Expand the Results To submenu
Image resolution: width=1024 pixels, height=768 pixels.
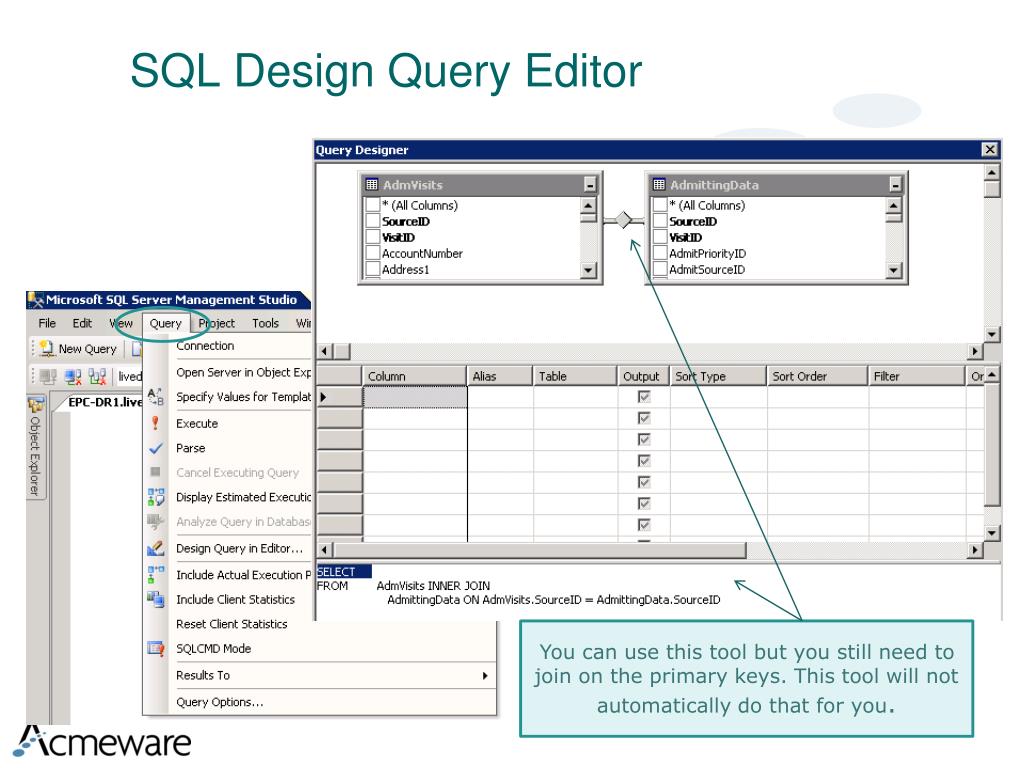pos(320,675)
